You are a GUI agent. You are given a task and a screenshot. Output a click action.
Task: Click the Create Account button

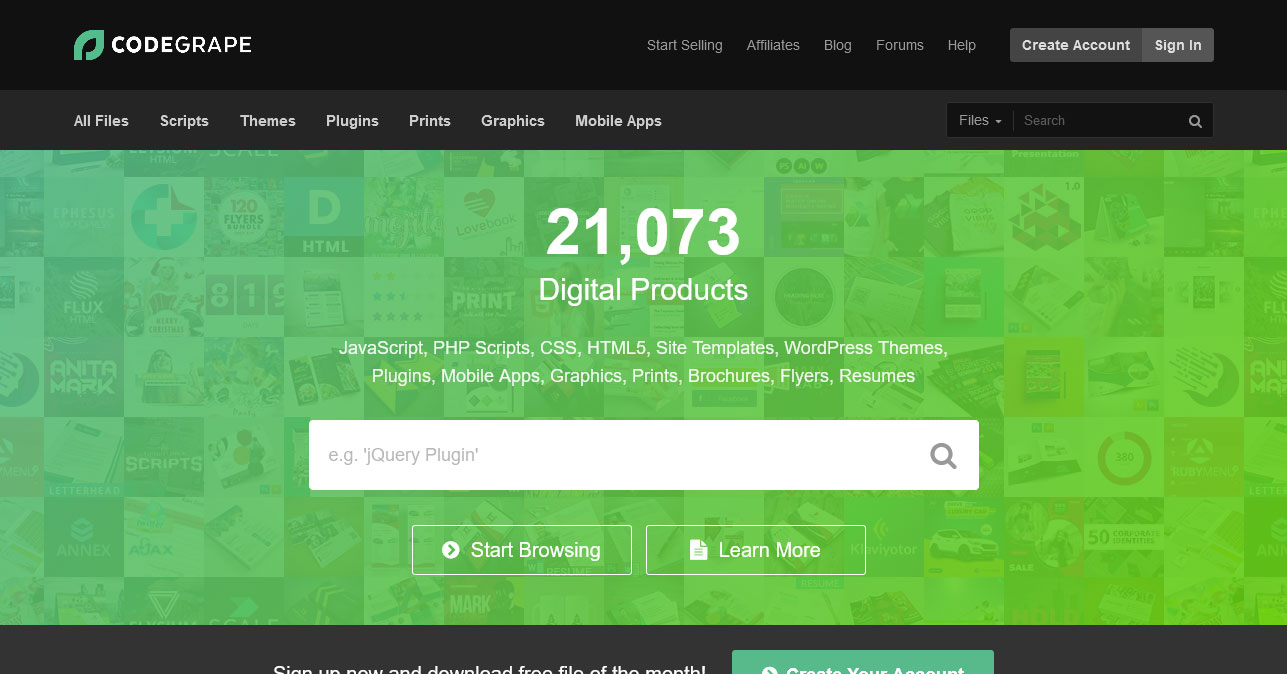pyautogui.click(x=1076, y=45)
